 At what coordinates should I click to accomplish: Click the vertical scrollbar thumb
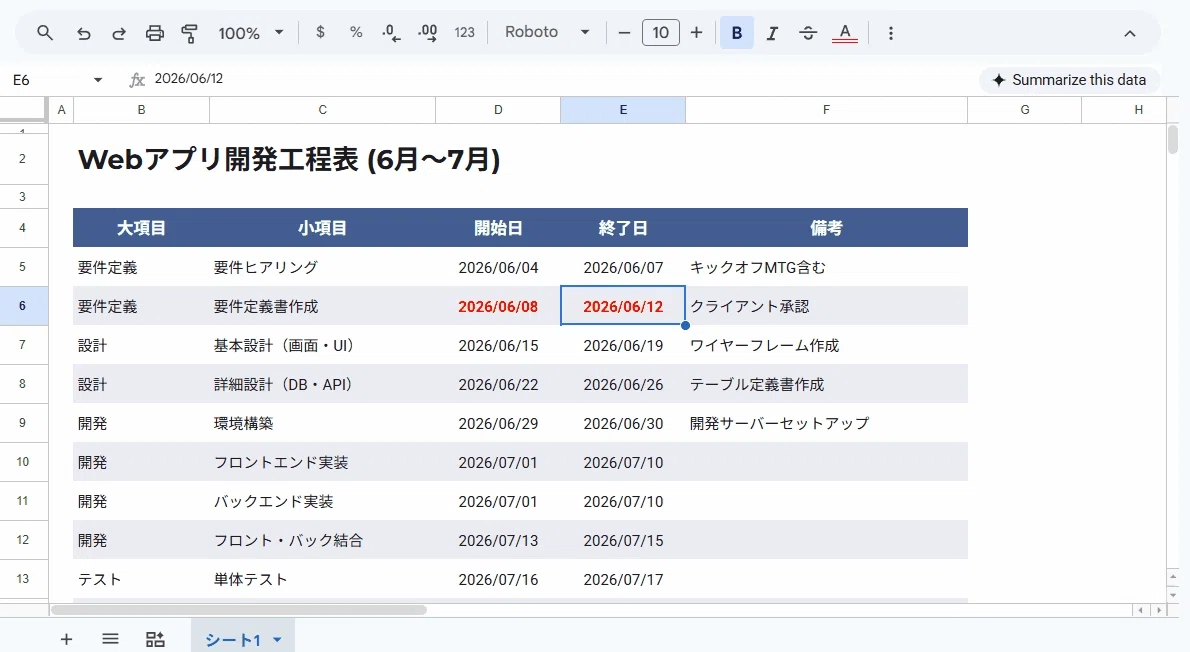(1173, 140)
